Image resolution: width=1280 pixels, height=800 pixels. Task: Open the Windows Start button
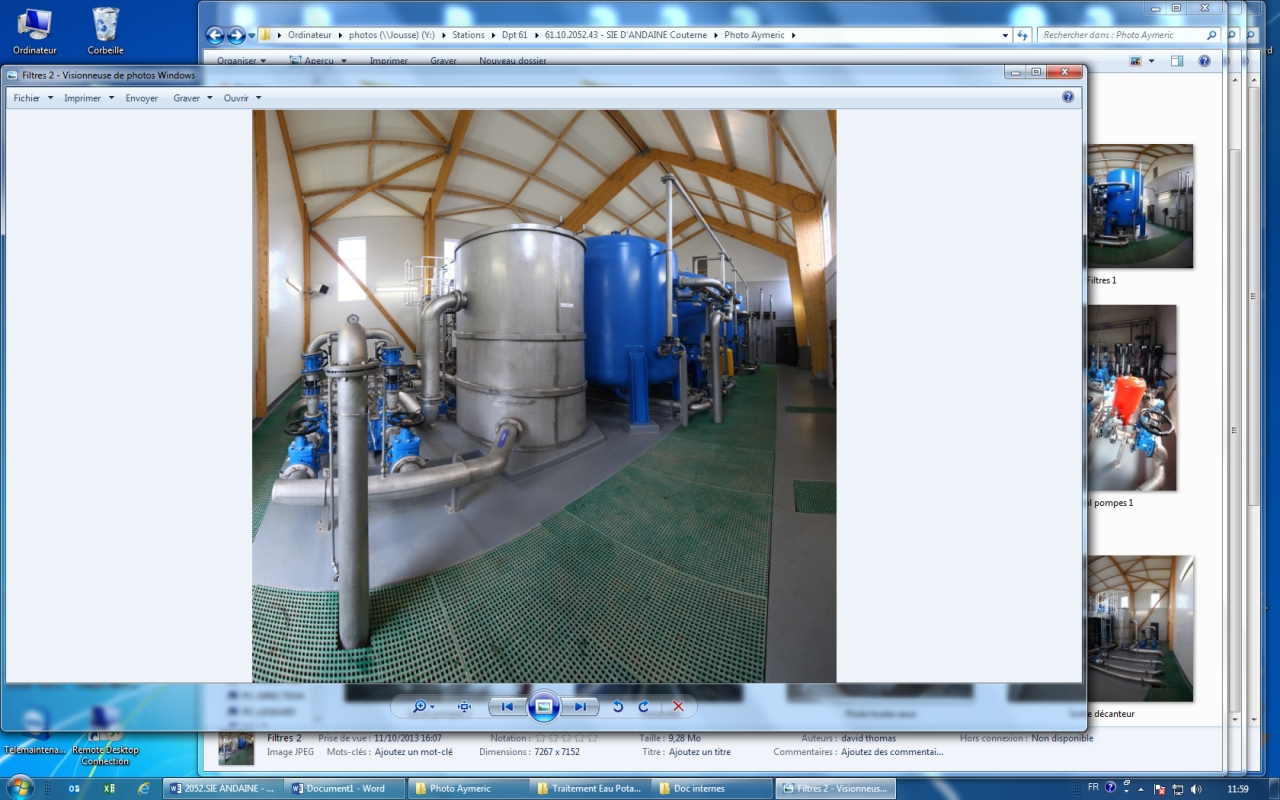(19, 787)
